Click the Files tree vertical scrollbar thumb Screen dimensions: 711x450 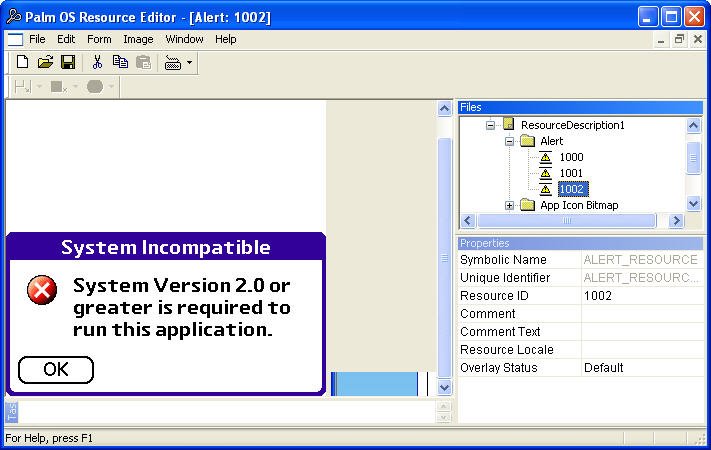click(694, 157)
